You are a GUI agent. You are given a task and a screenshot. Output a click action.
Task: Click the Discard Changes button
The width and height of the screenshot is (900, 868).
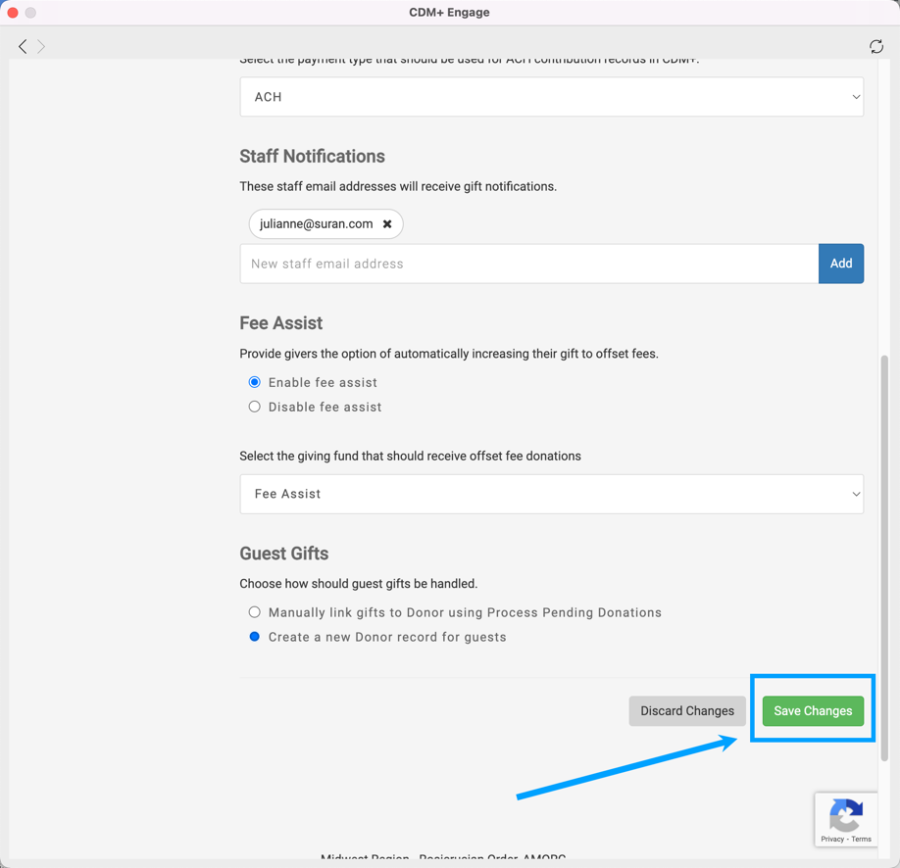(x=687, y=711)
